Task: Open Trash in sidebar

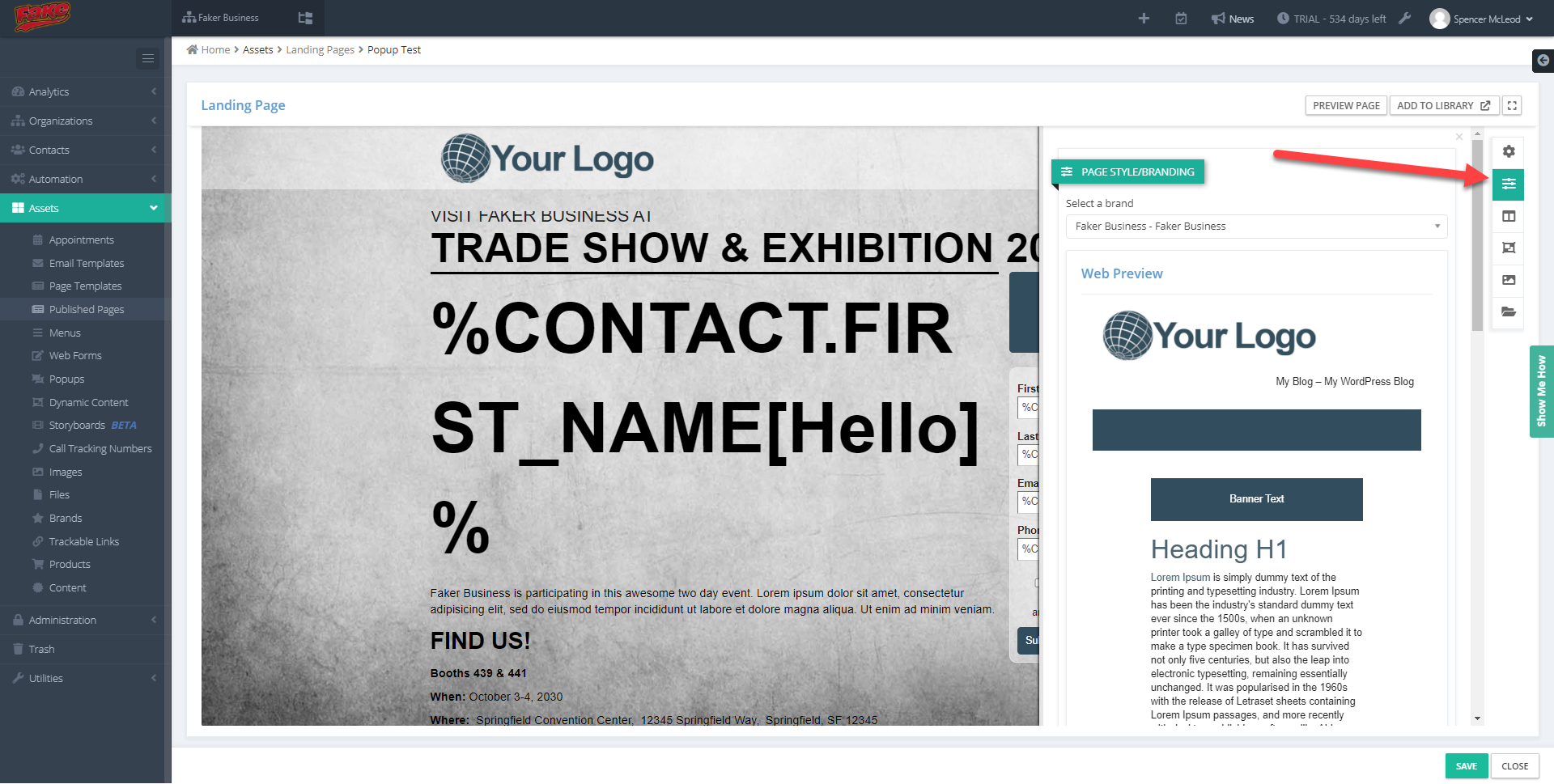Action: coord(82,650)
